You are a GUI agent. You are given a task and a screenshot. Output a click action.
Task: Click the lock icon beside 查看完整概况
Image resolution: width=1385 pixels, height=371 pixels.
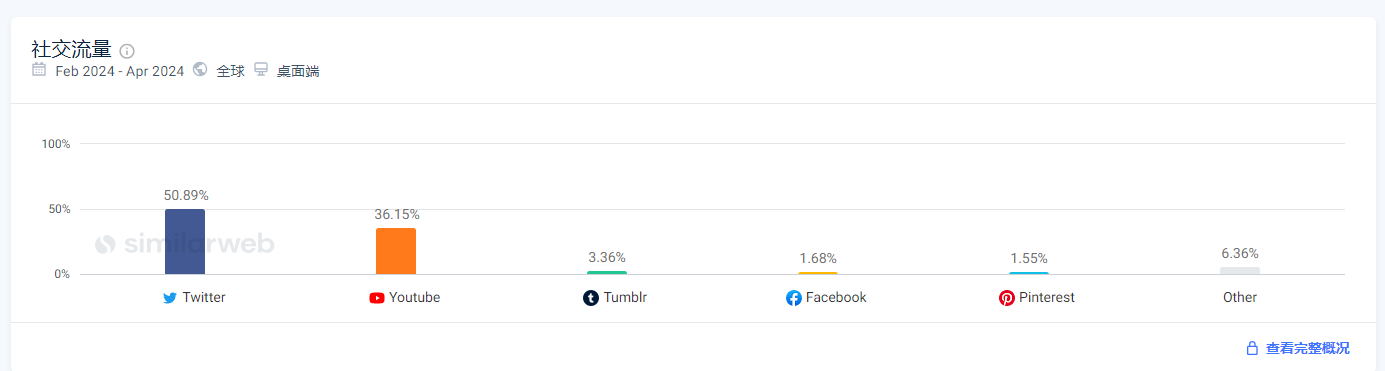point(1251,348)
